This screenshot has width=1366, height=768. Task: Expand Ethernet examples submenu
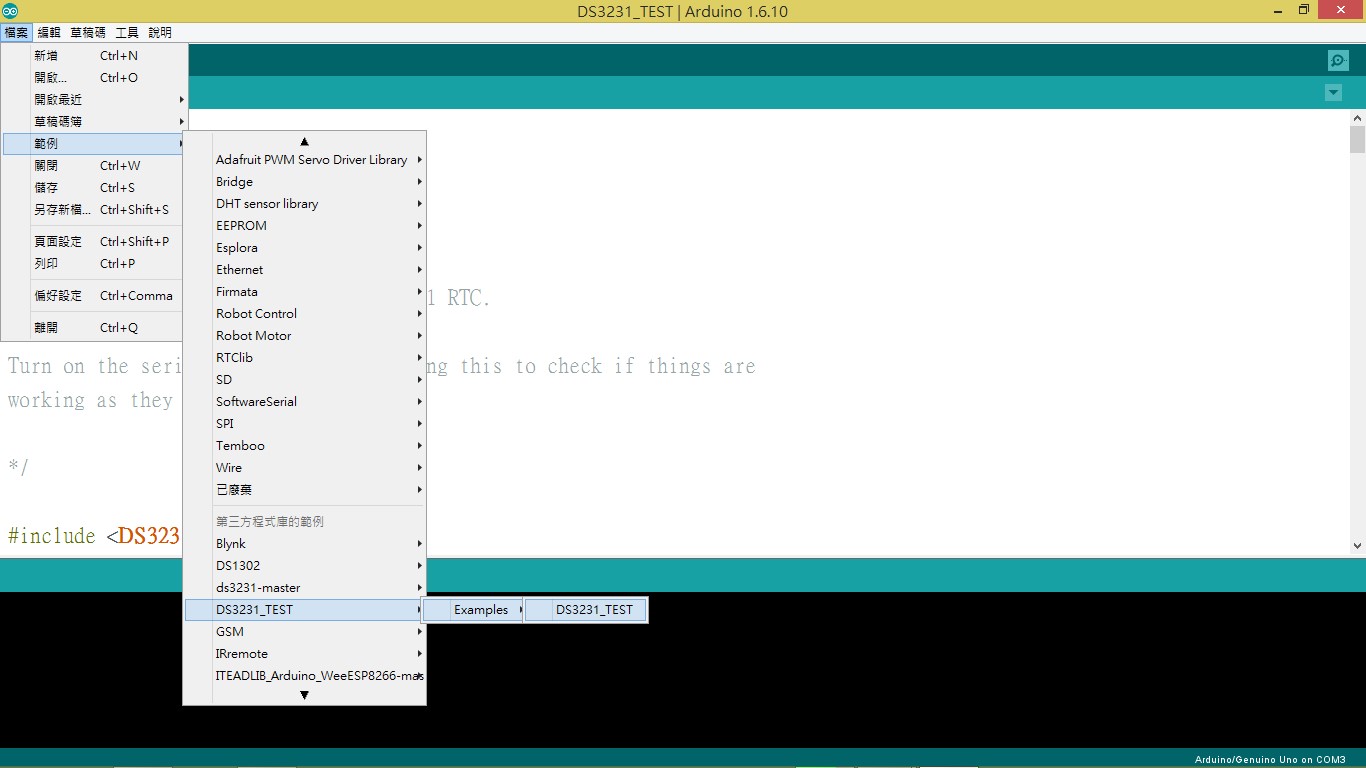point(305,270)
